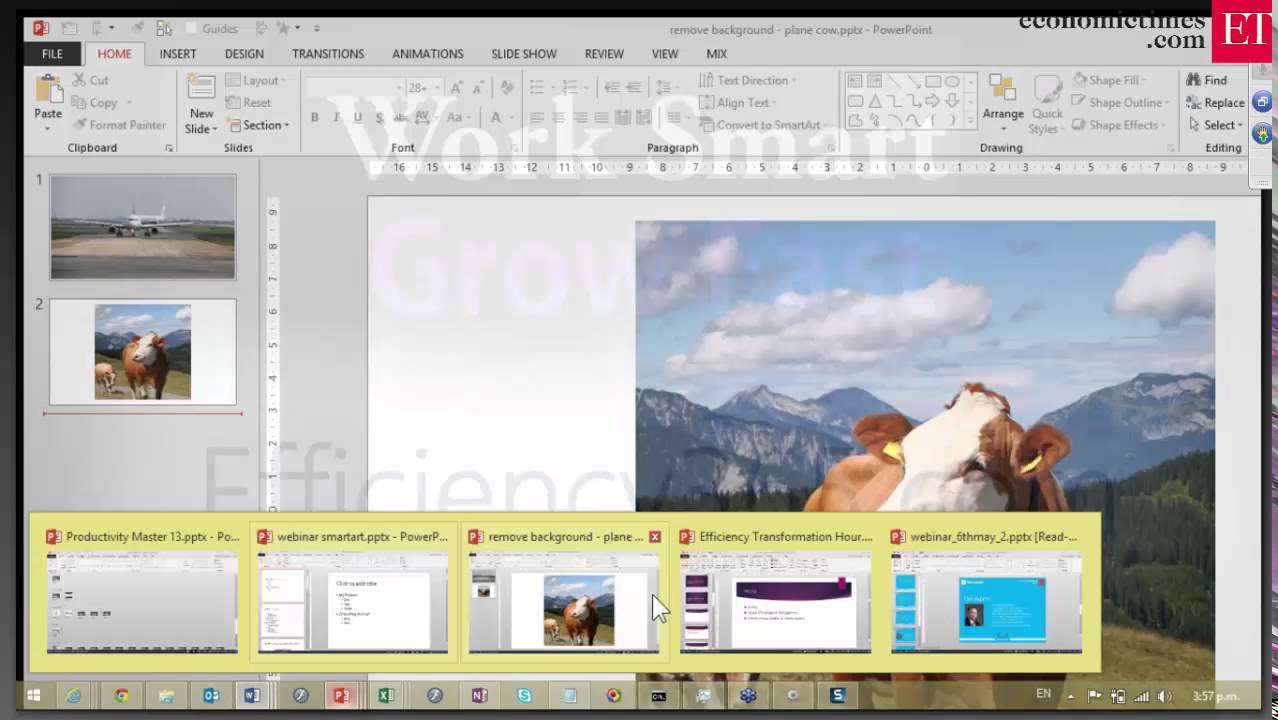Click the Replace button

tap(1216, 103)
